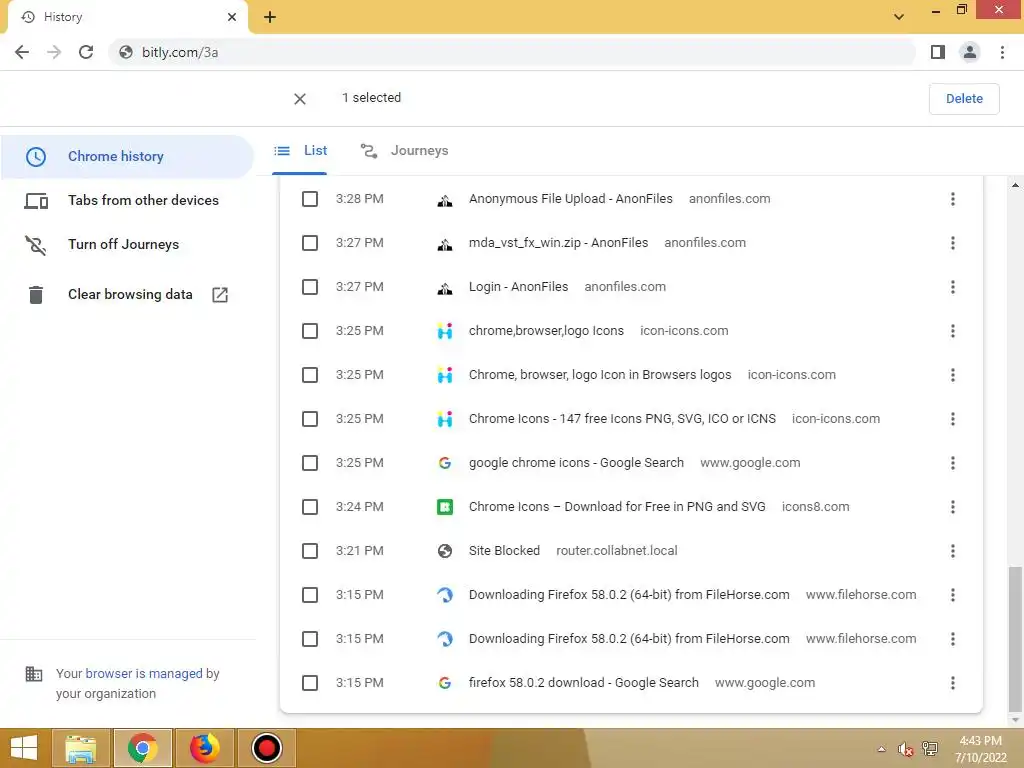
Task: Check the chrome,browser,logo Icons entry
Action: tap(310, 331)
